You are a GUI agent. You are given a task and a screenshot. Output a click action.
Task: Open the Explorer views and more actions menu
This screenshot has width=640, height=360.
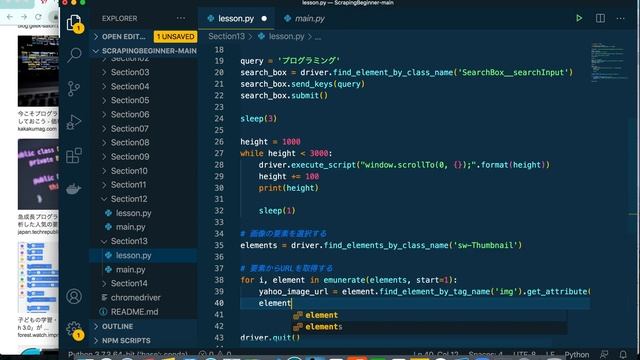click(181, 18)
